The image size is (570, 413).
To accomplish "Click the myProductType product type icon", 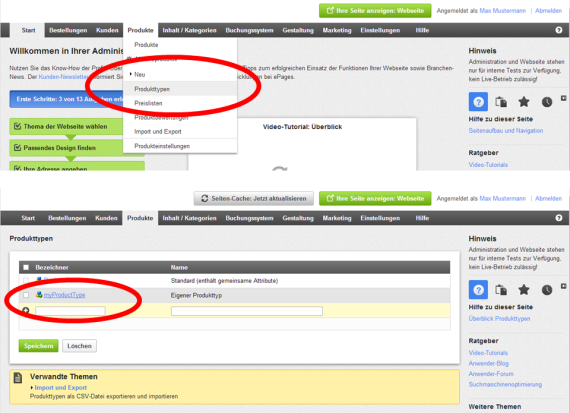I will click(39, 295).
